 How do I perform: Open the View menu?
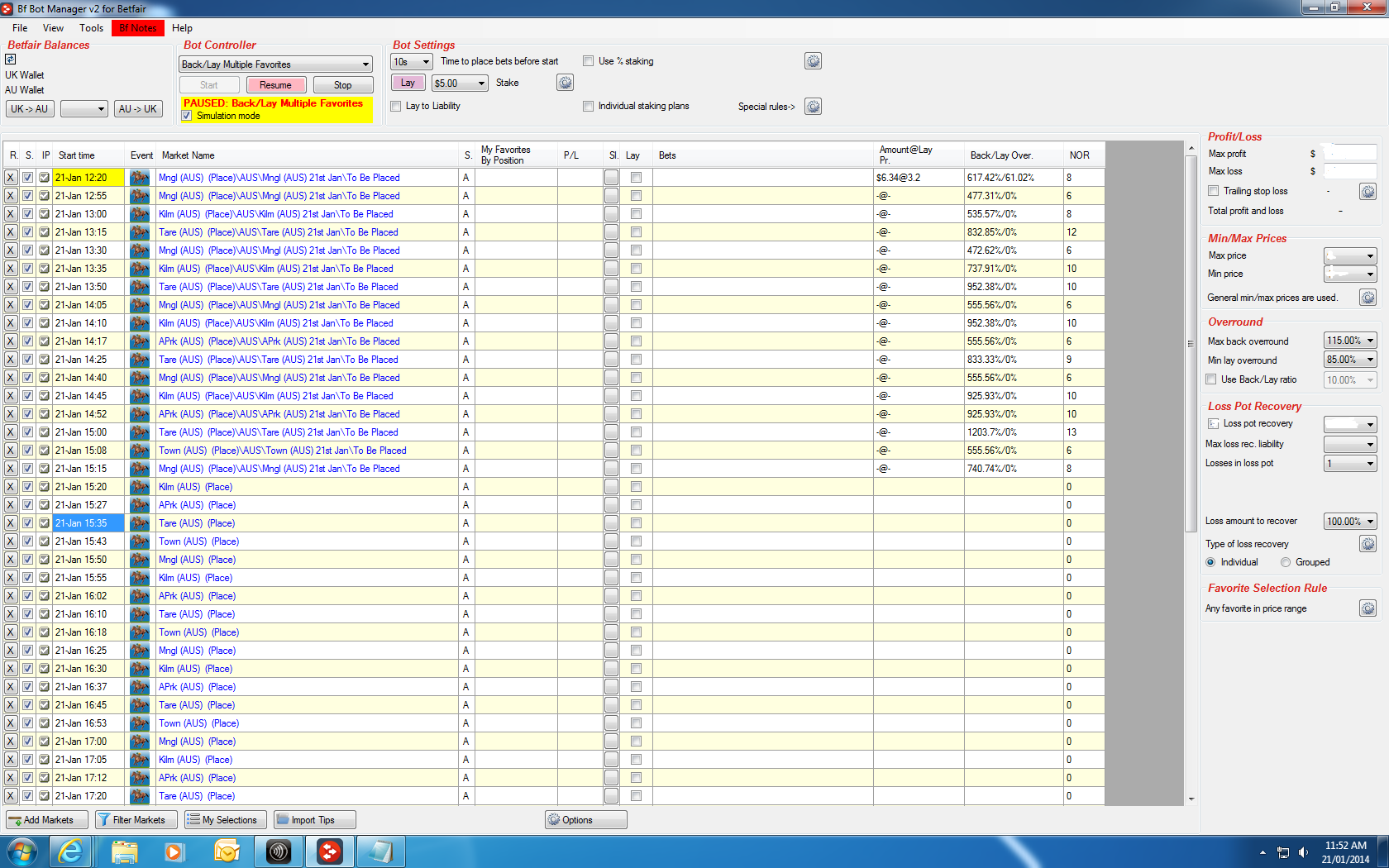click(x=53, y=28)
